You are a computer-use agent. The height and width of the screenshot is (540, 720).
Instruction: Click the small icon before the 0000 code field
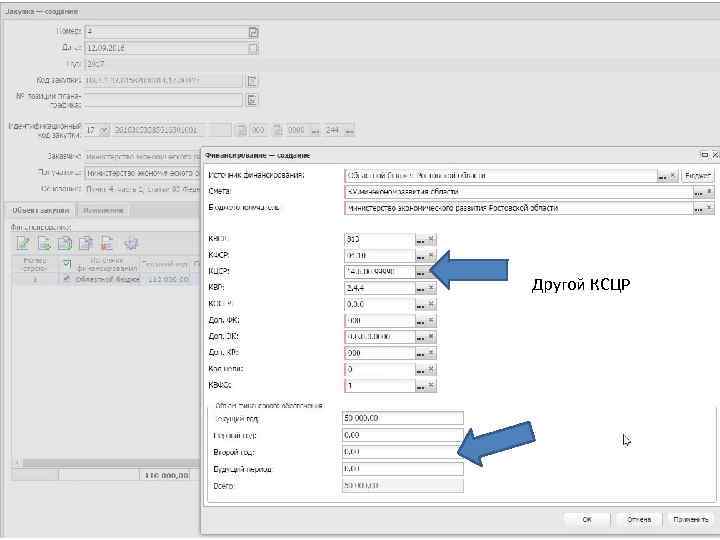(278, 130)
